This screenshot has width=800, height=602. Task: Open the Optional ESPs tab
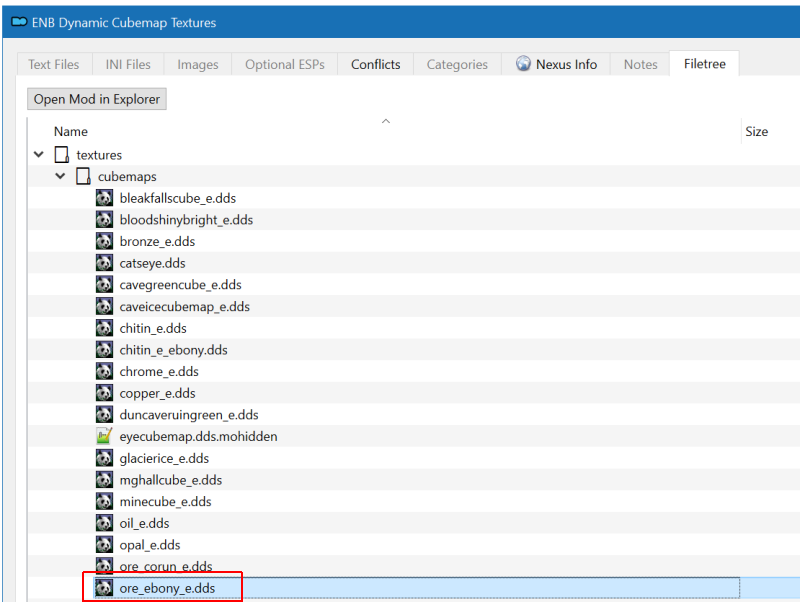coord(285,65)
